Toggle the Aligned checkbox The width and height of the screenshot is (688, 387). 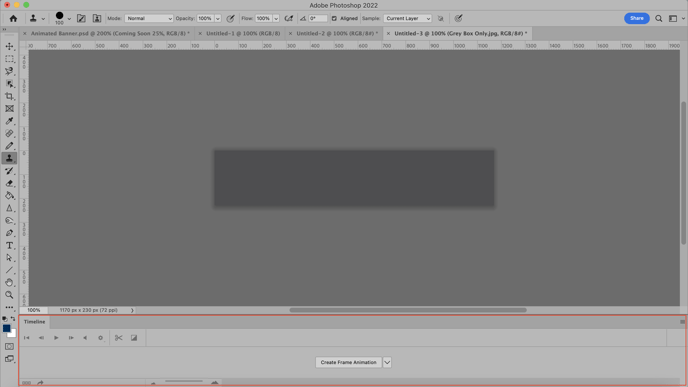[334, 18]
